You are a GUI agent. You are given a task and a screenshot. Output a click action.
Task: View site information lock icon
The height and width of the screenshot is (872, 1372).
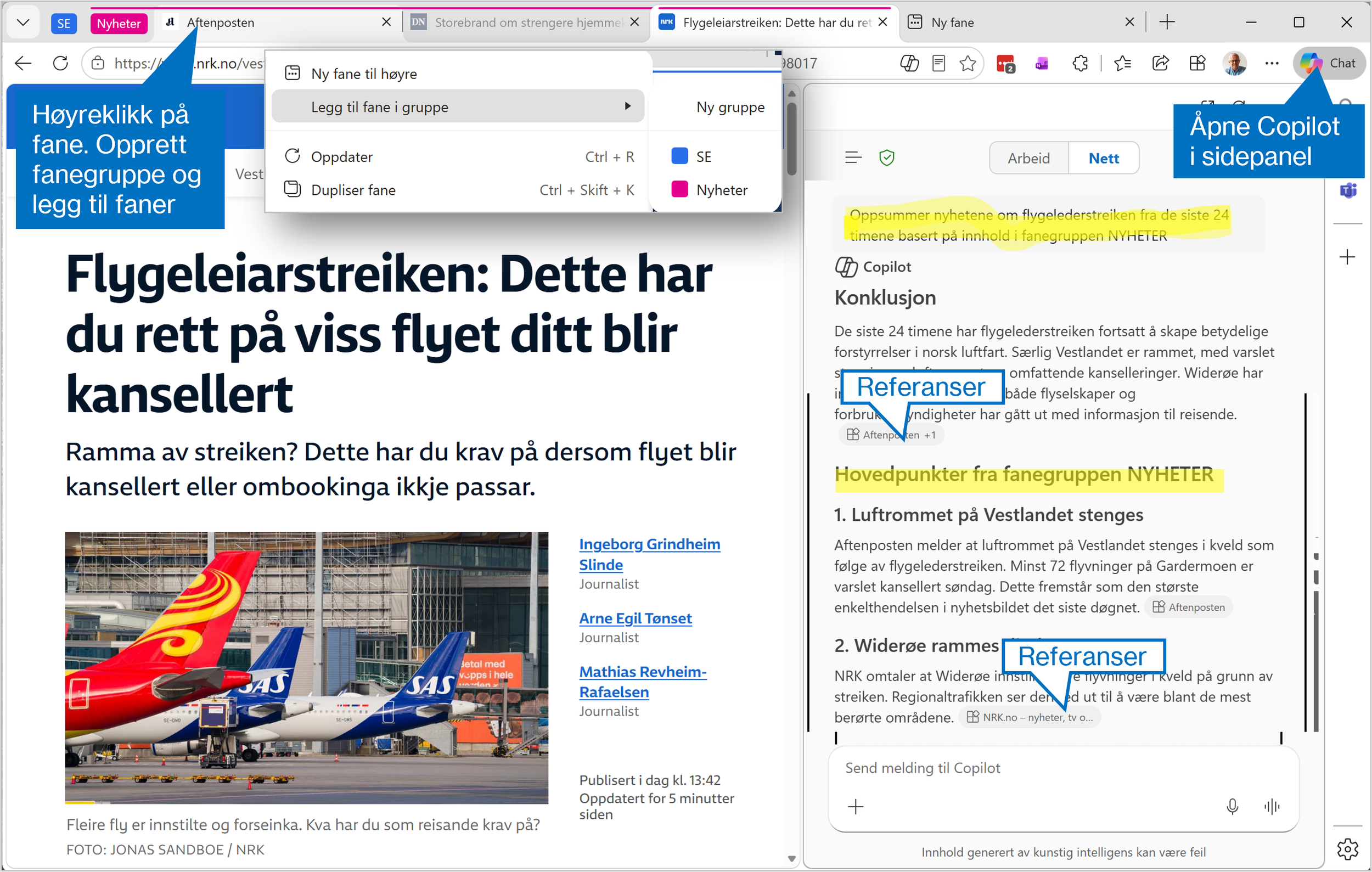[x=98, y=63]
